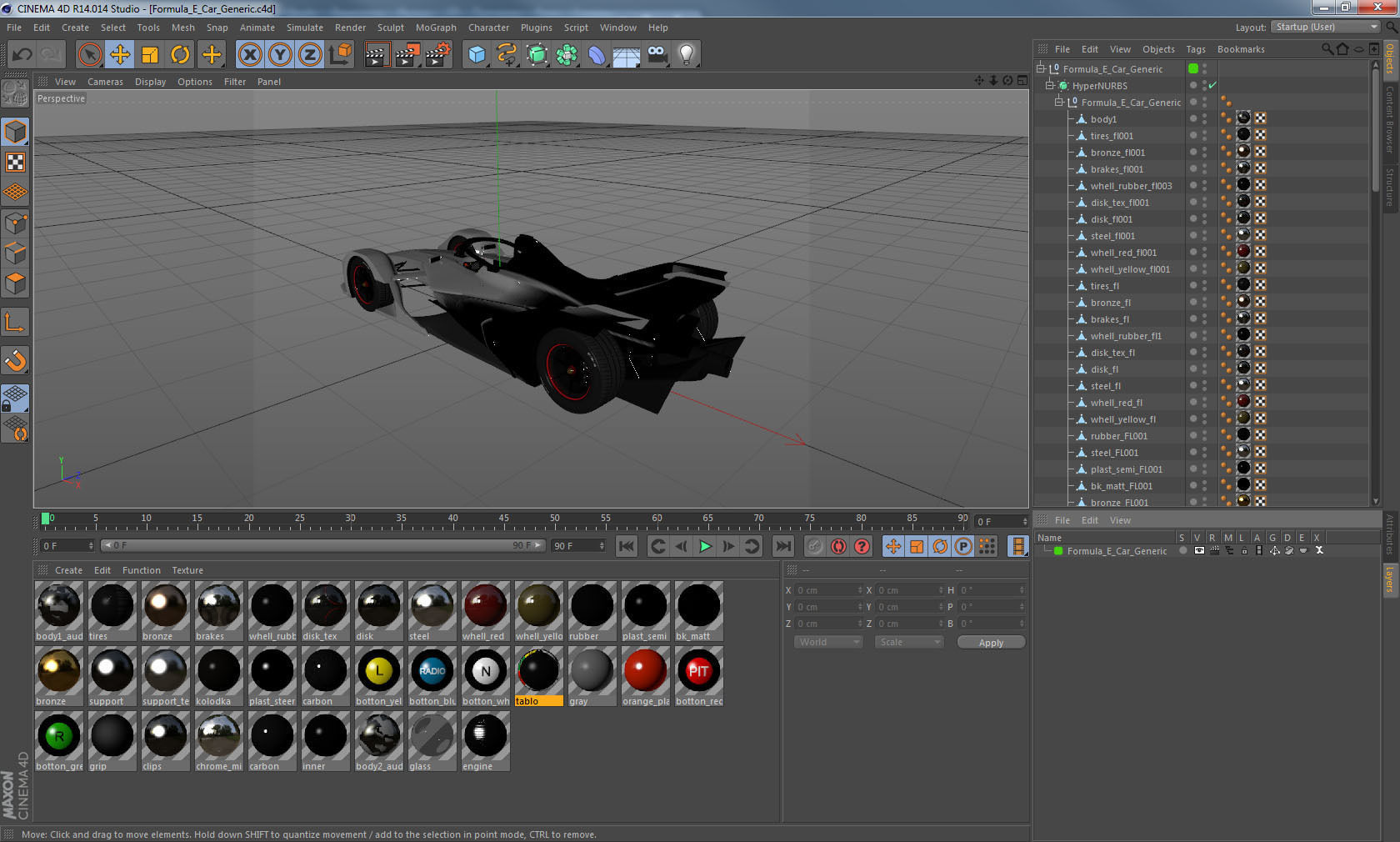Click the current frame 0 F field
This screenshot has height=842, width=1400.
(67, 545)
